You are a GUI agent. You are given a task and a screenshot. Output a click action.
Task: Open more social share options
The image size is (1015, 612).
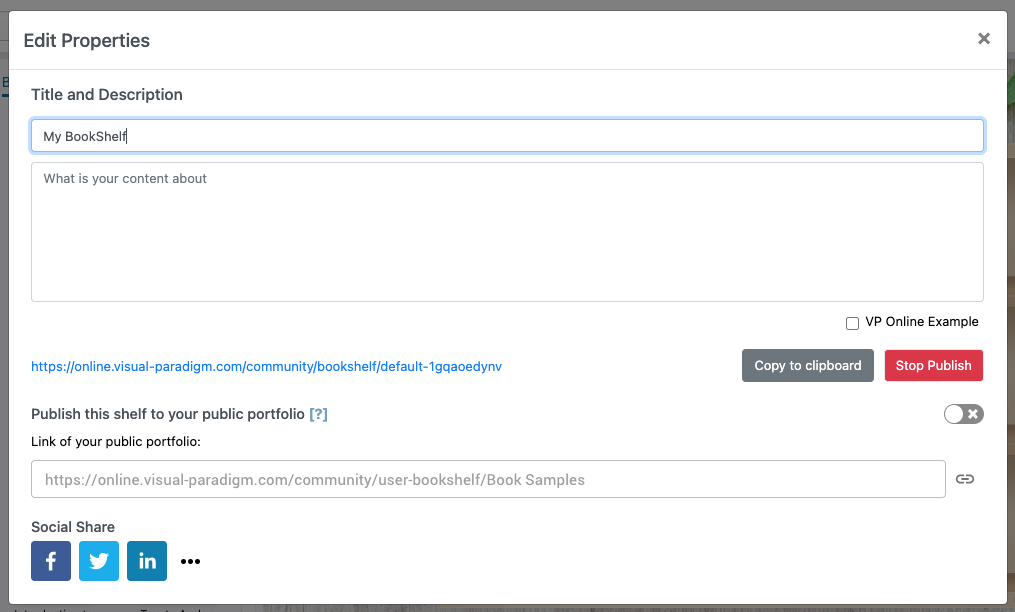click(190, 562)
